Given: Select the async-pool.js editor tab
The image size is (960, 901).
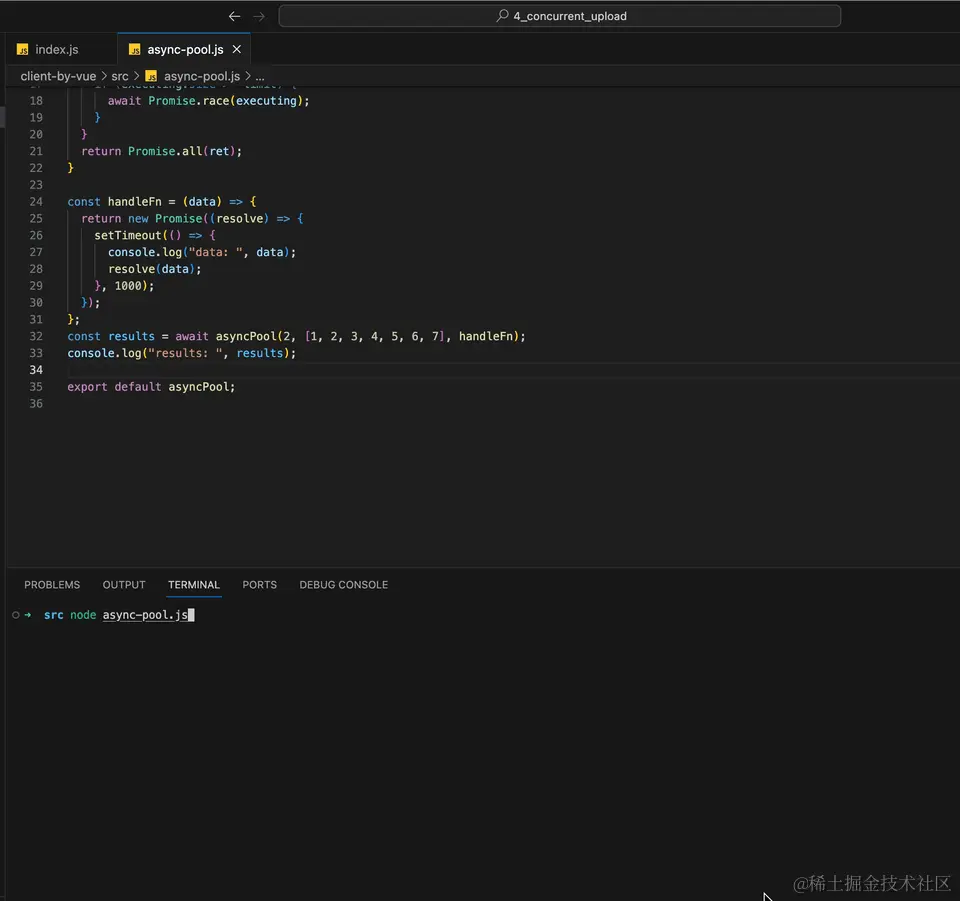Looking at the screenshot, I should (x=185, y=50).
